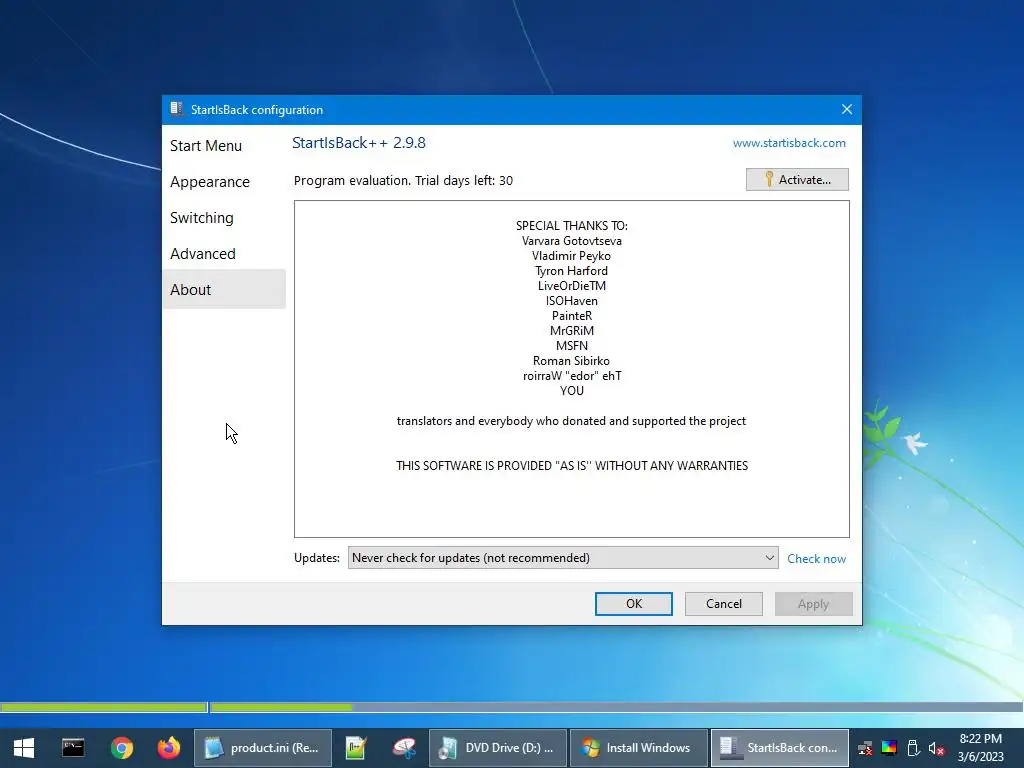Click the LiveOrDieTM credit line
This screenshot has height=768, width=1024.
(x=571, y=286)
